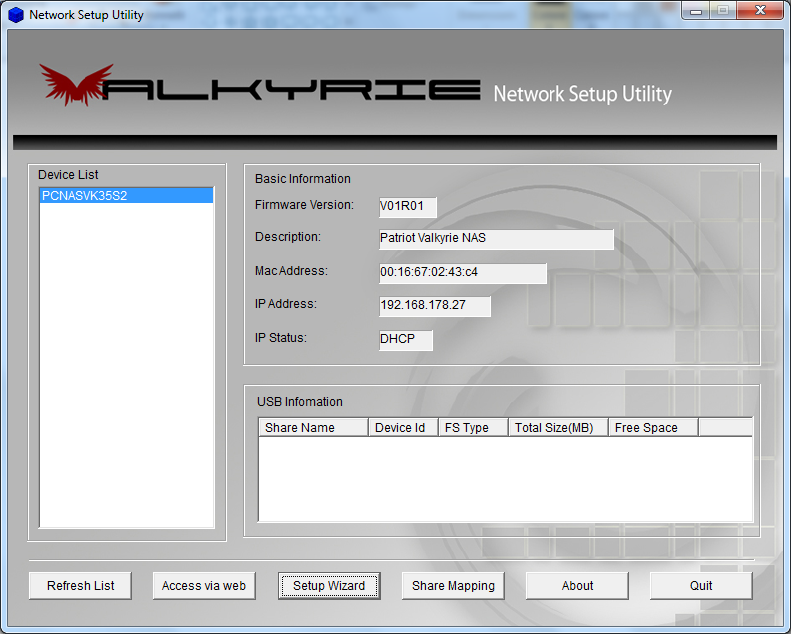Show the About dialog

577,586
